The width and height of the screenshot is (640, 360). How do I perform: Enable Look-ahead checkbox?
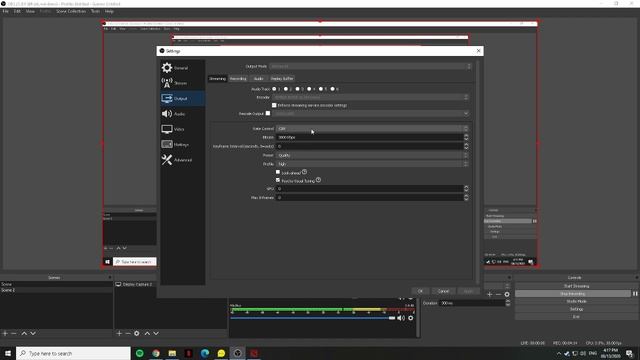278,172
